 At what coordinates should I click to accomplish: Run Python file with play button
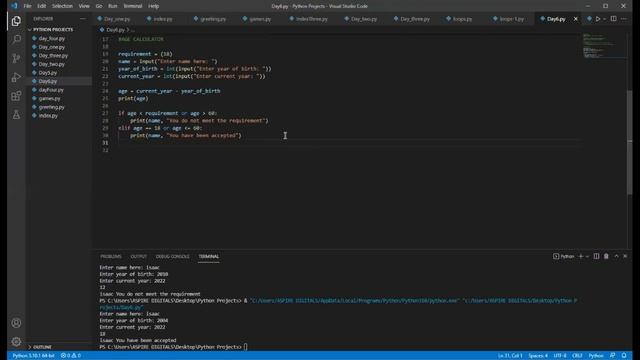point(598,19)
